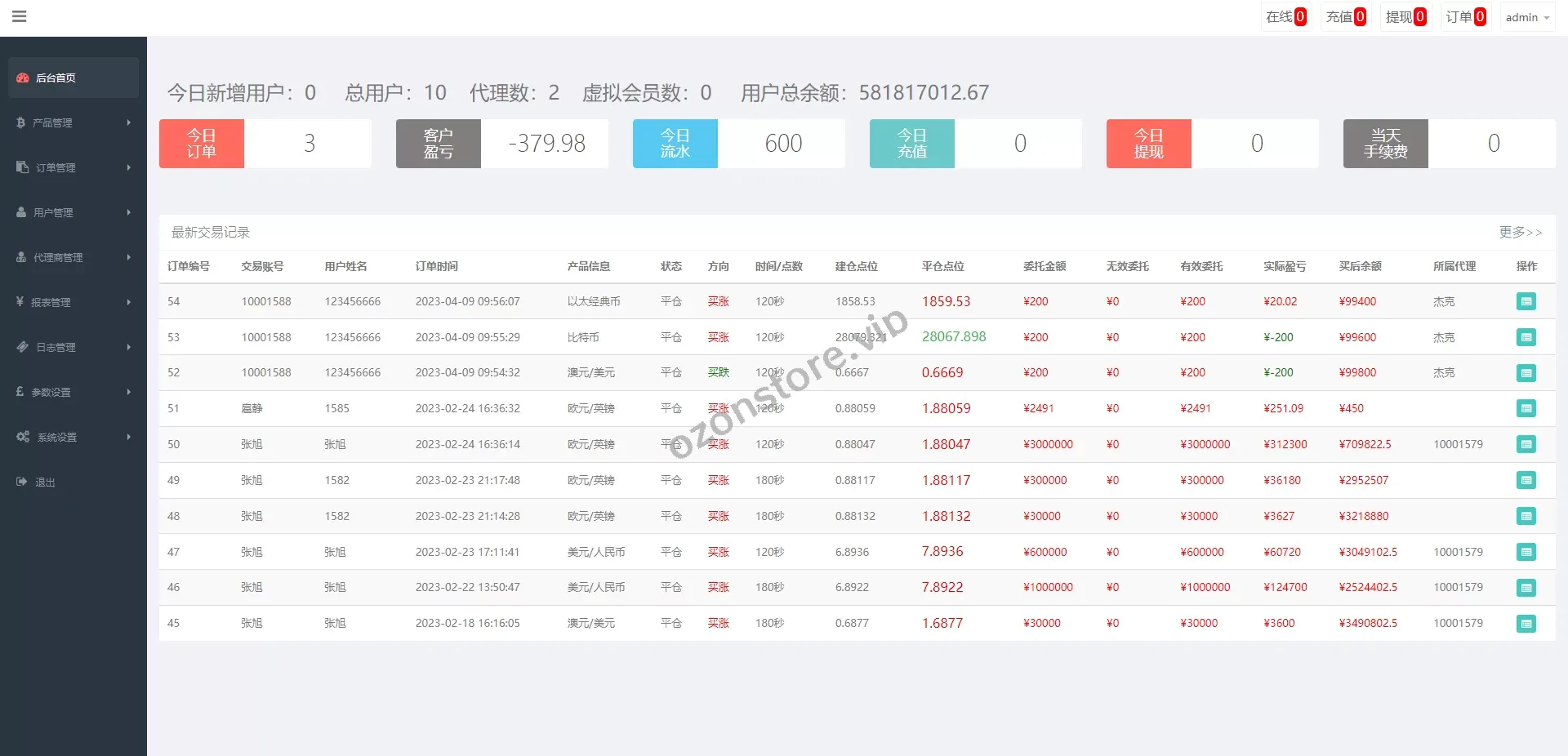Click the dashboard icon next to 后台首页
Viewport: 1568px width, 756px height.
coord(23,78)
